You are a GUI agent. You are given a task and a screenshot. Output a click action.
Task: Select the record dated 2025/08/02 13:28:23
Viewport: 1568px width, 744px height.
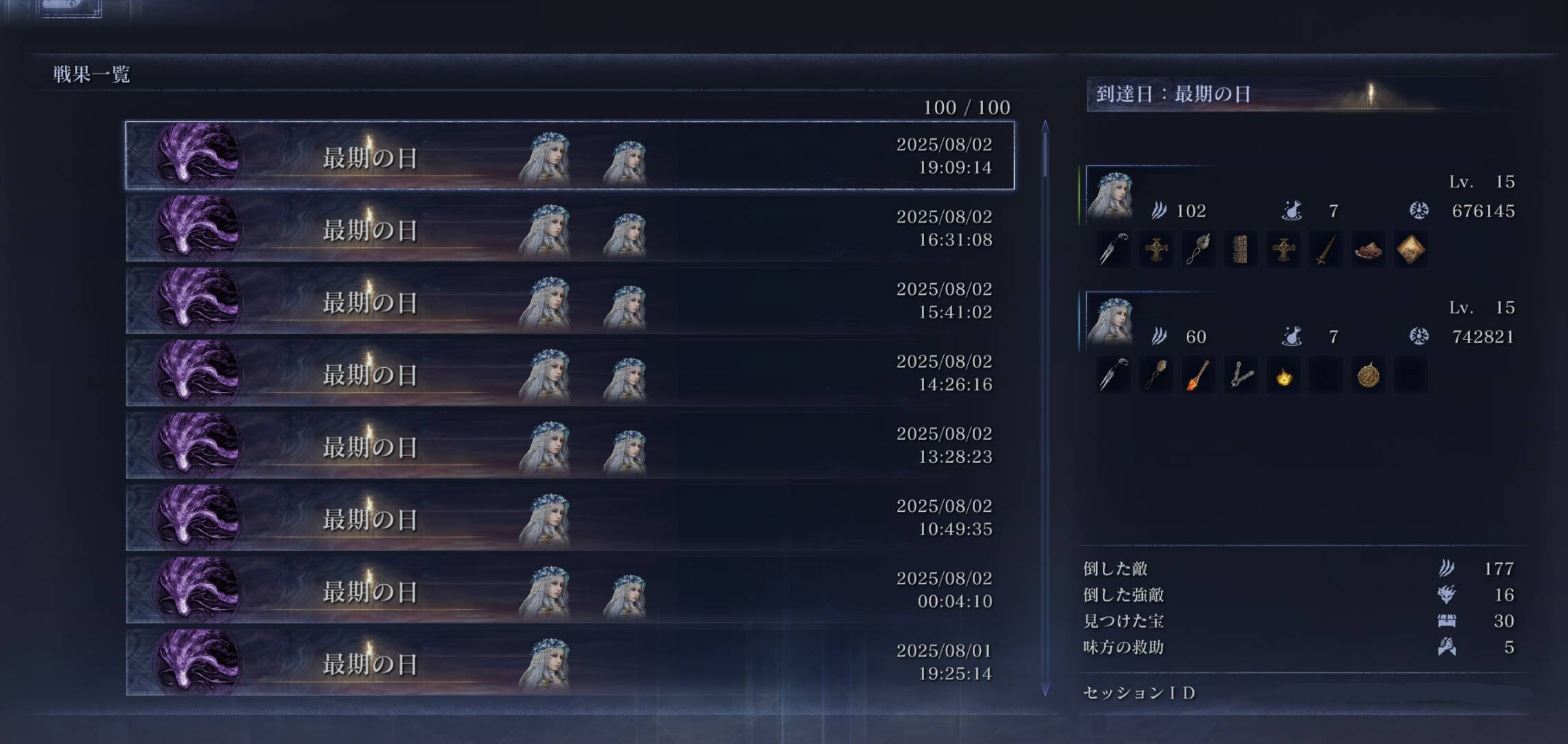(570, 445)
